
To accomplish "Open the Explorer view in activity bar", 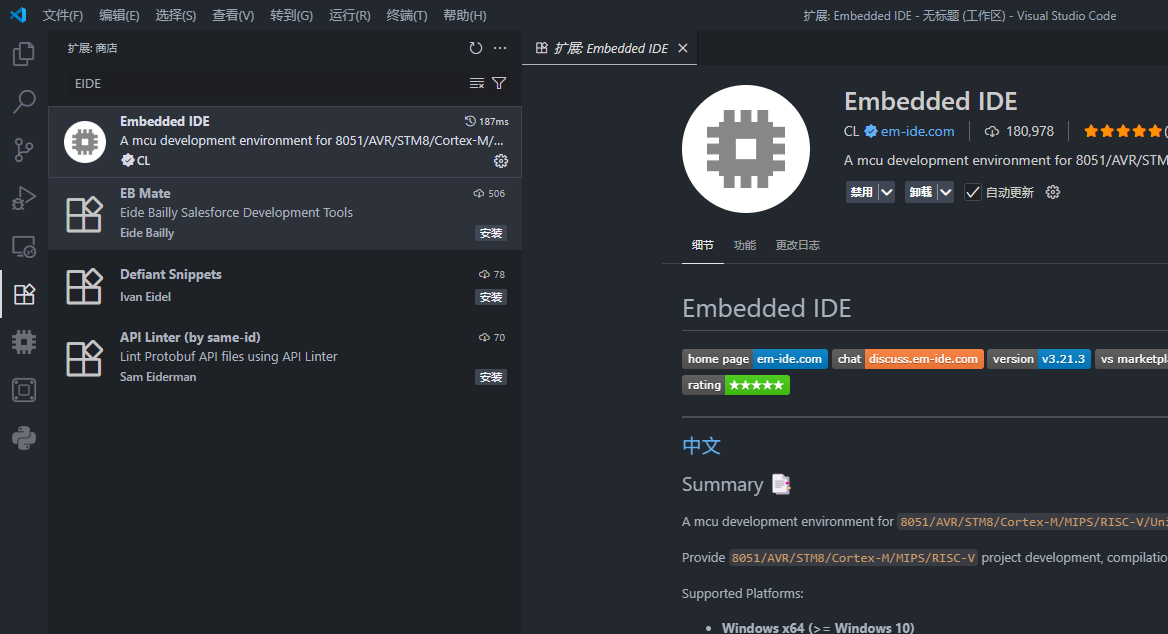I will tap(24, 54).
